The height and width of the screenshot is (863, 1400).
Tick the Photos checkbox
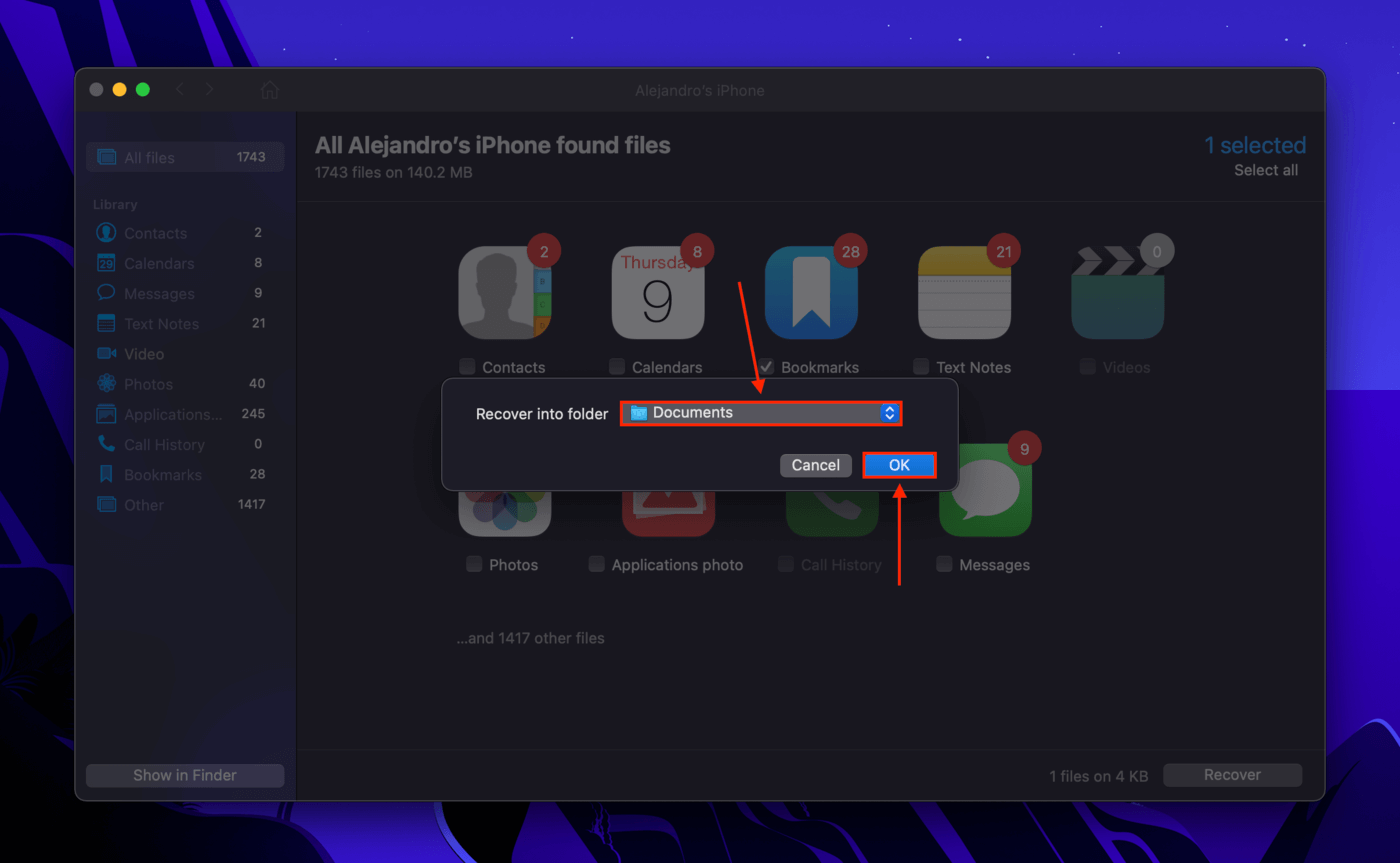tap(474, 564)
